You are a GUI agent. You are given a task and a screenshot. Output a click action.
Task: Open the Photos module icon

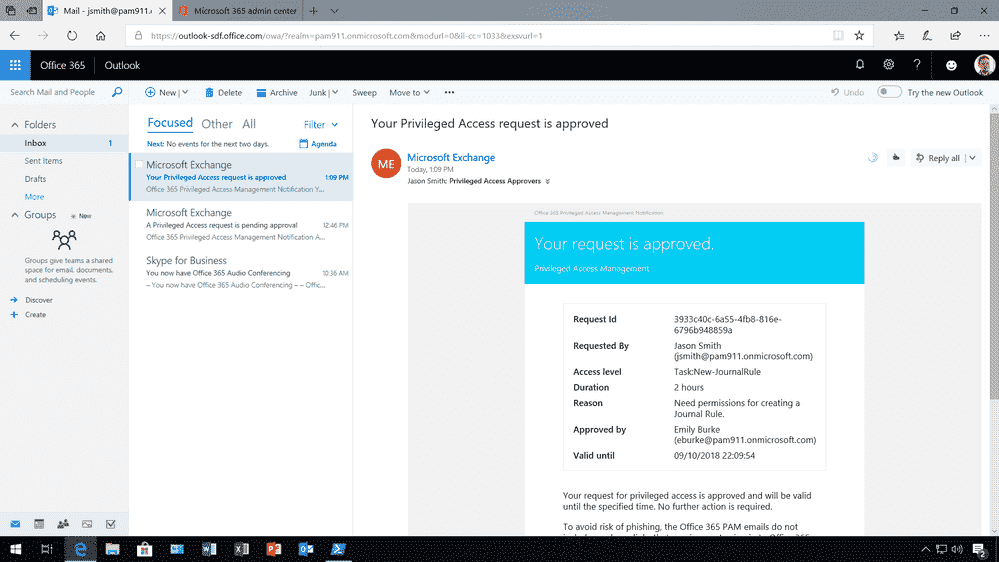(x=87, y=524)
